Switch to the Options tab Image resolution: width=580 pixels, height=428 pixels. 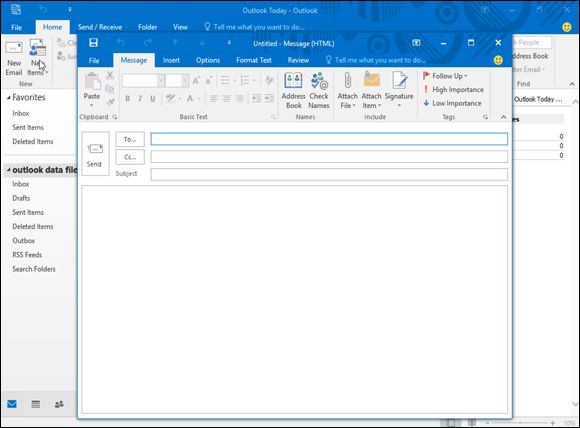[x=208, y=60]
